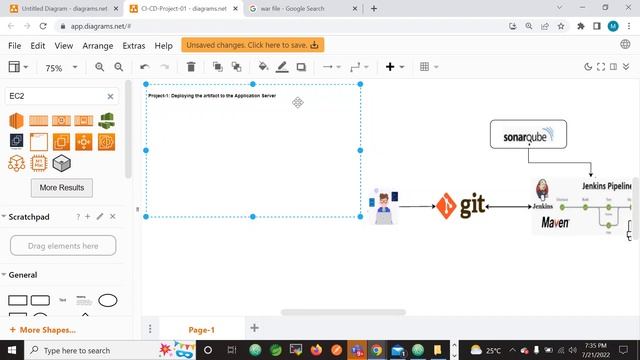
Task: Open the Help menu
Action: pyautogui.click(x=163, y=46)
